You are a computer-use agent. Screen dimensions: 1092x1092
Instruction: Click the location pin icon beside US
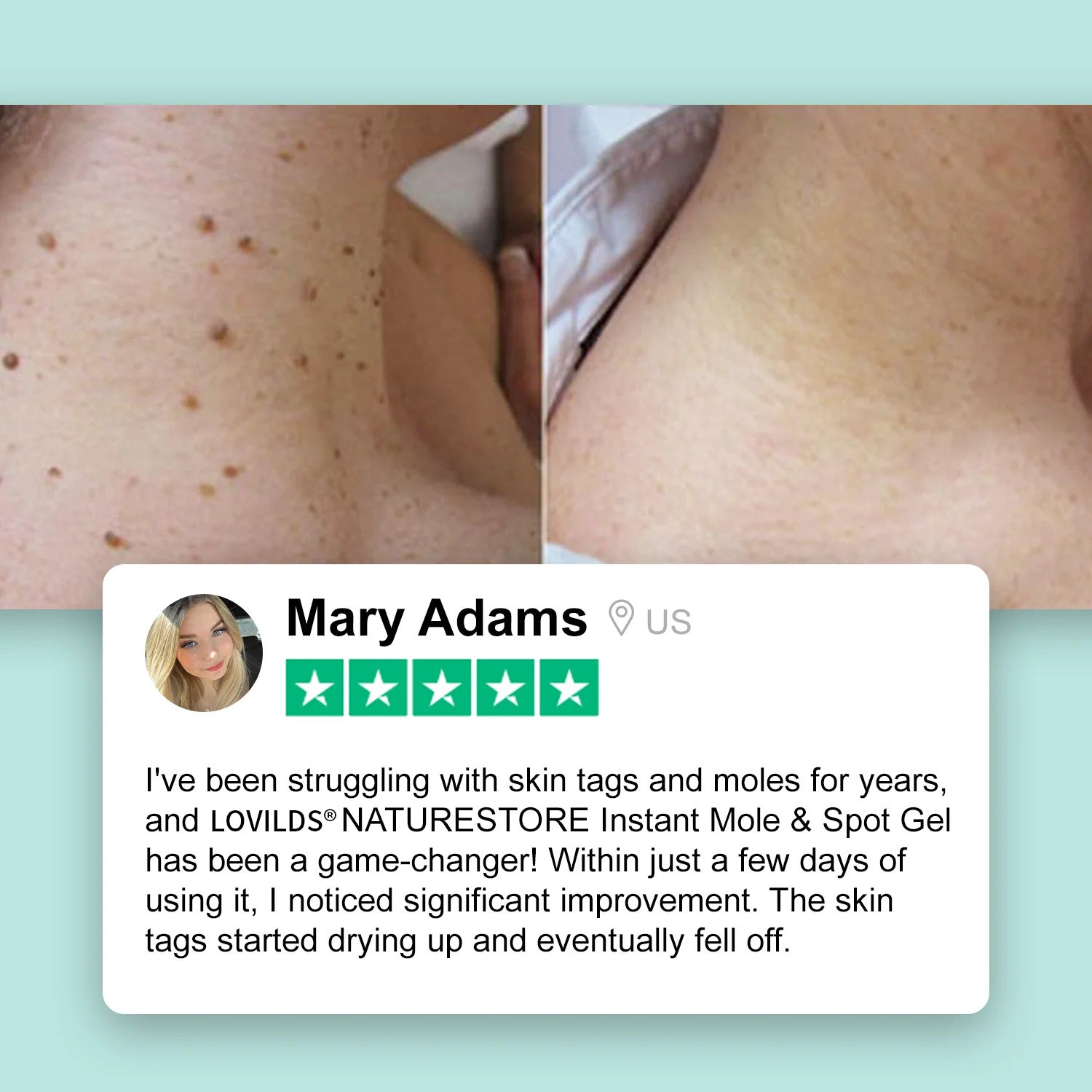point(621,619)
